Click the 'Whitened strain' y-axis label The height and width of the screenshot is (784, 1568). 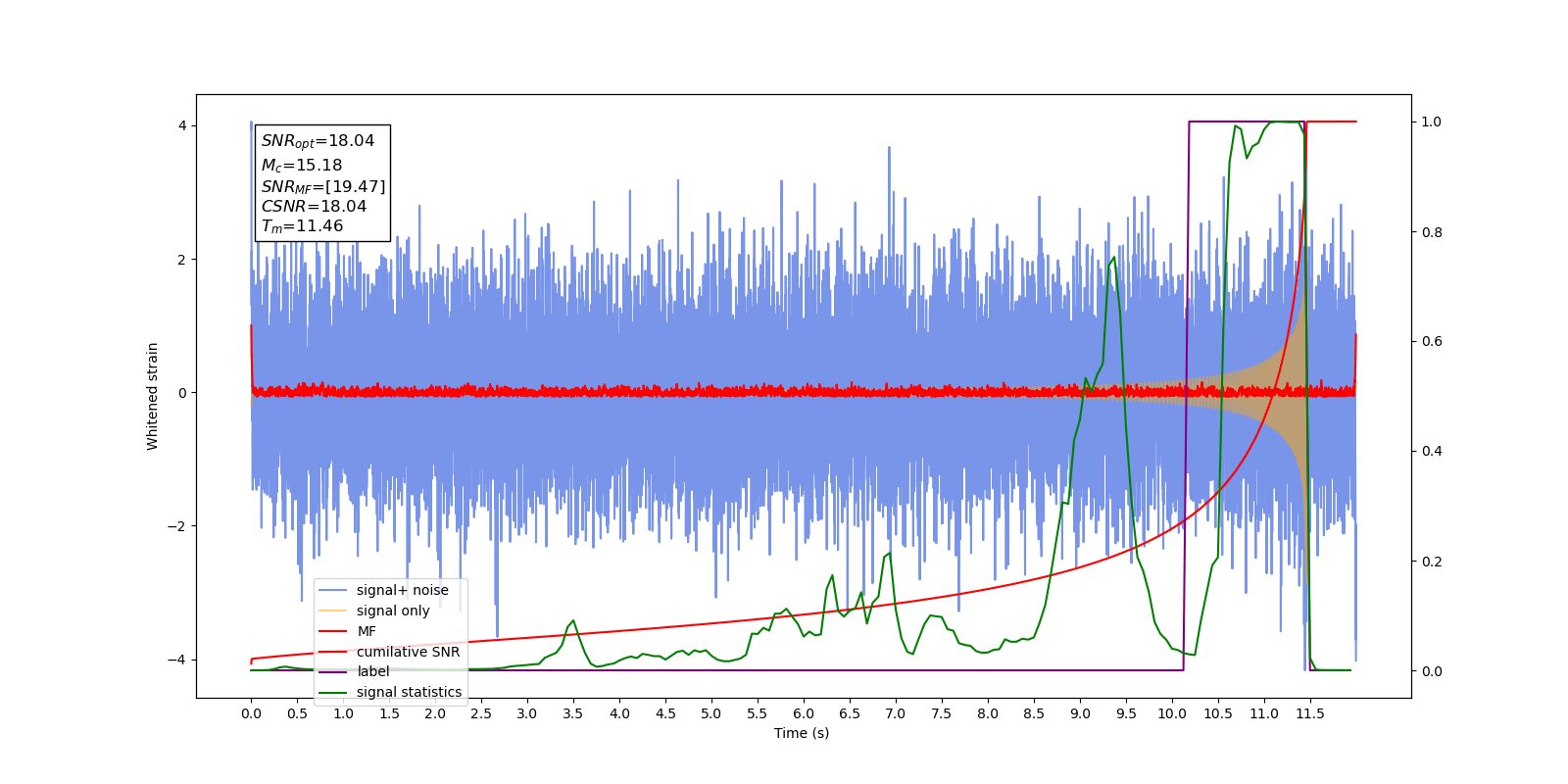click(153, 396)
